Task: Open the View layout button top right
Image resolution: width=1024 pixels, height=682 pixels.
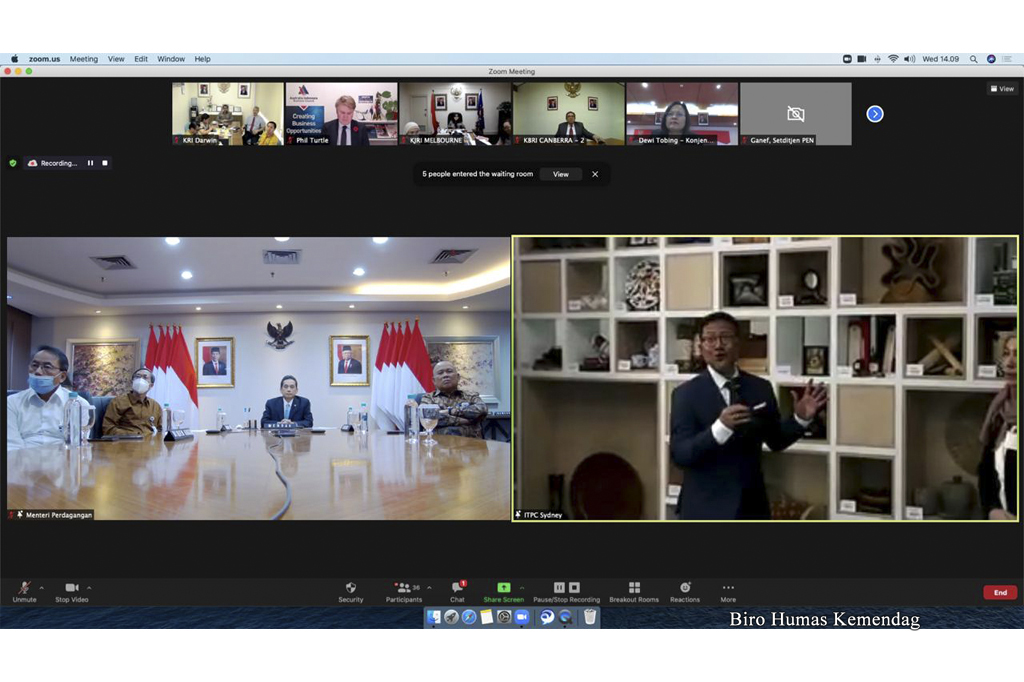Action: [x=1002, y=89]
